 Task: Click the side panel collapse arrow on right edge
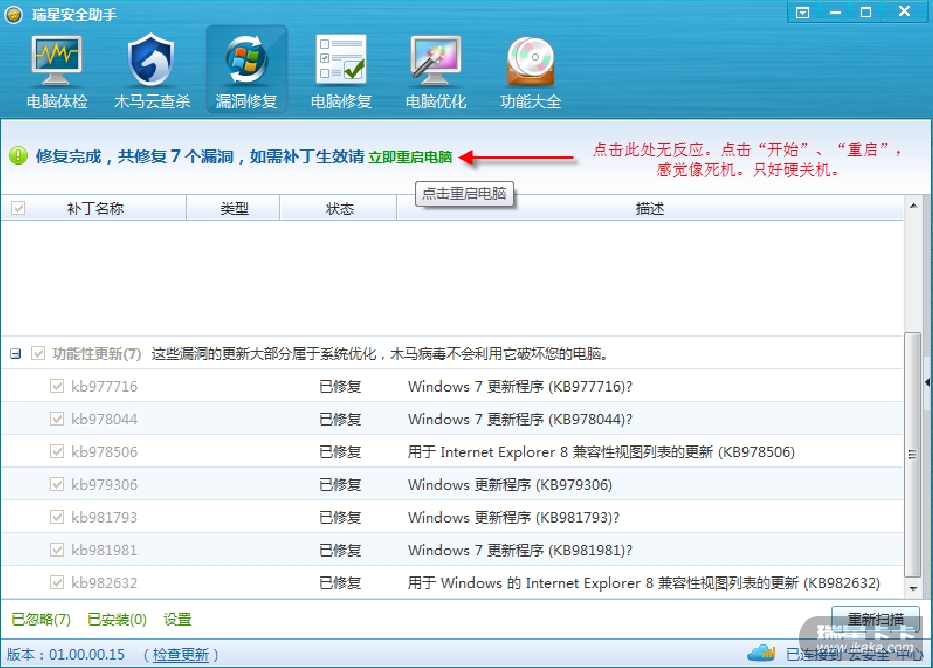point(928,382)
